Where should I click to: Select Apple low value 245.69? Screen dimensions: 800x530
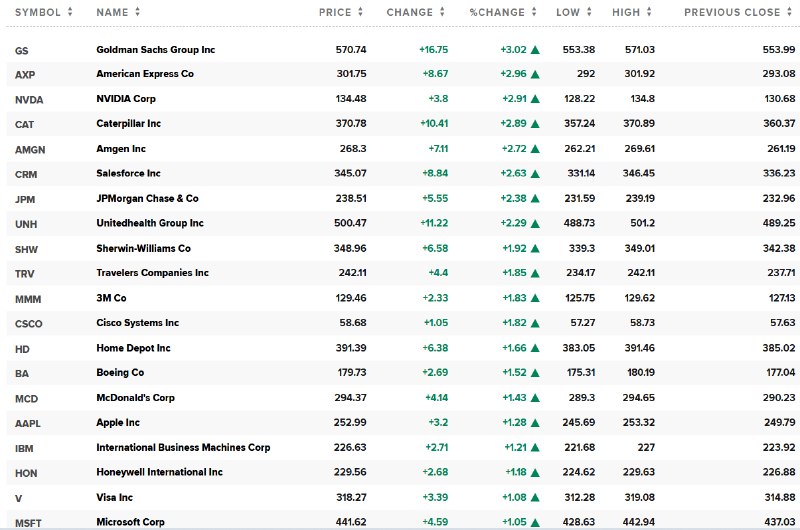[580, 422]
